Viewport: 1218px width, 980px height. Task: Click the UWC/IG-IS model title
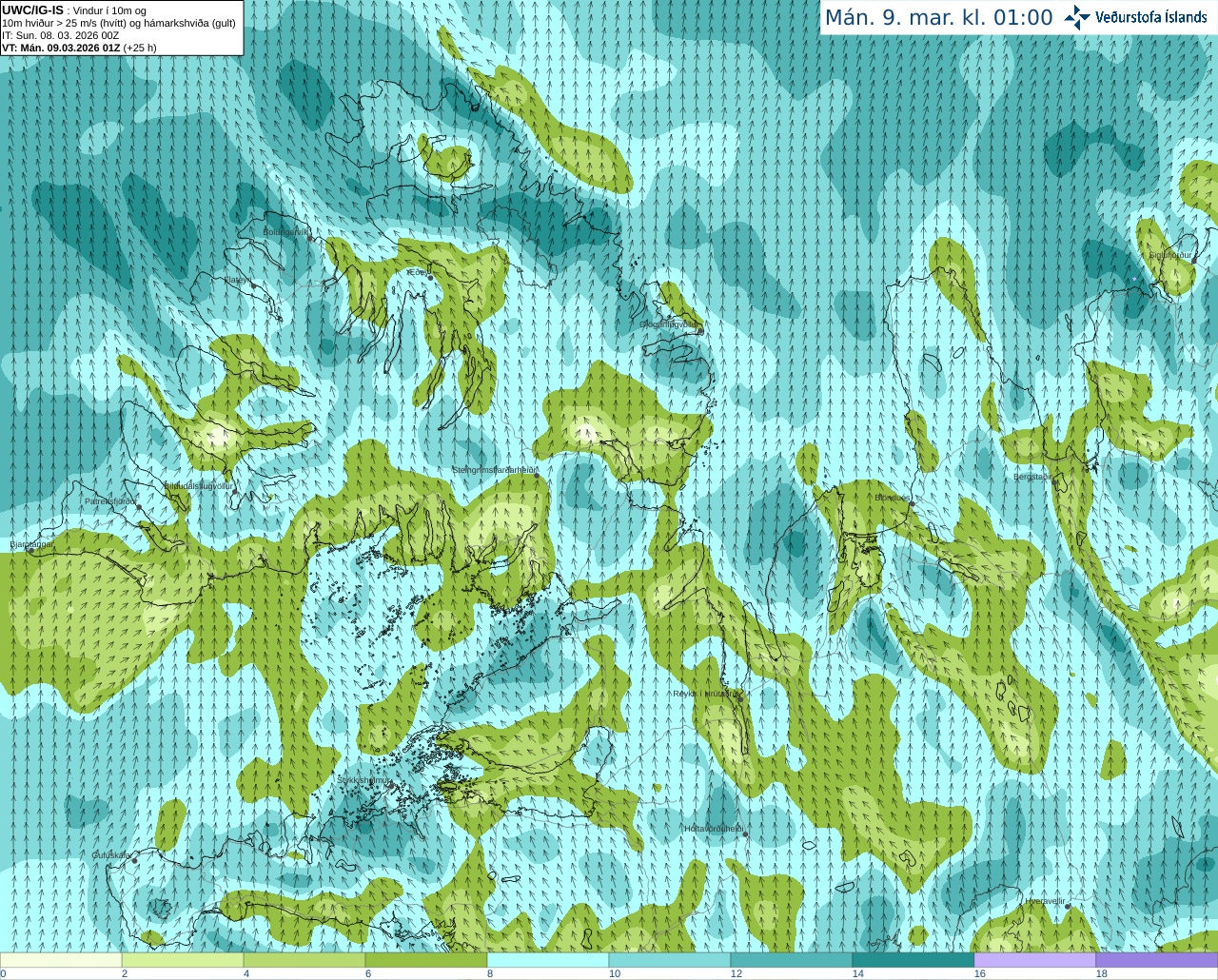(32, 10)
